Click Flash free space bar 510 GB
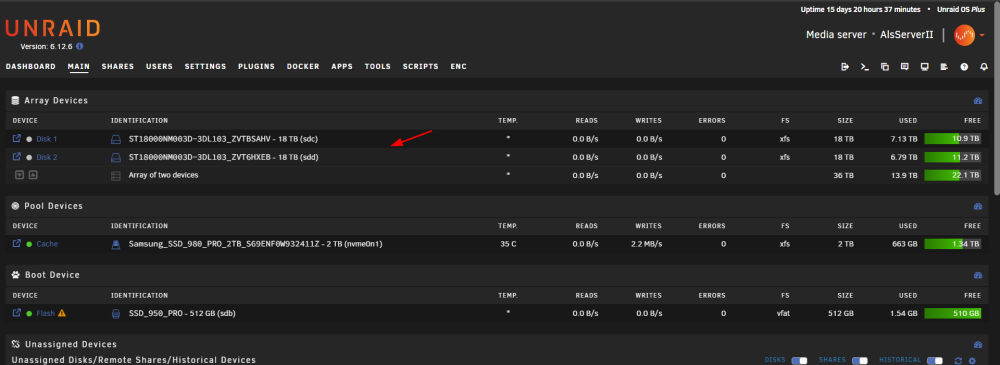This screenshot has width=1000, height=365. (x=953, y=313)
